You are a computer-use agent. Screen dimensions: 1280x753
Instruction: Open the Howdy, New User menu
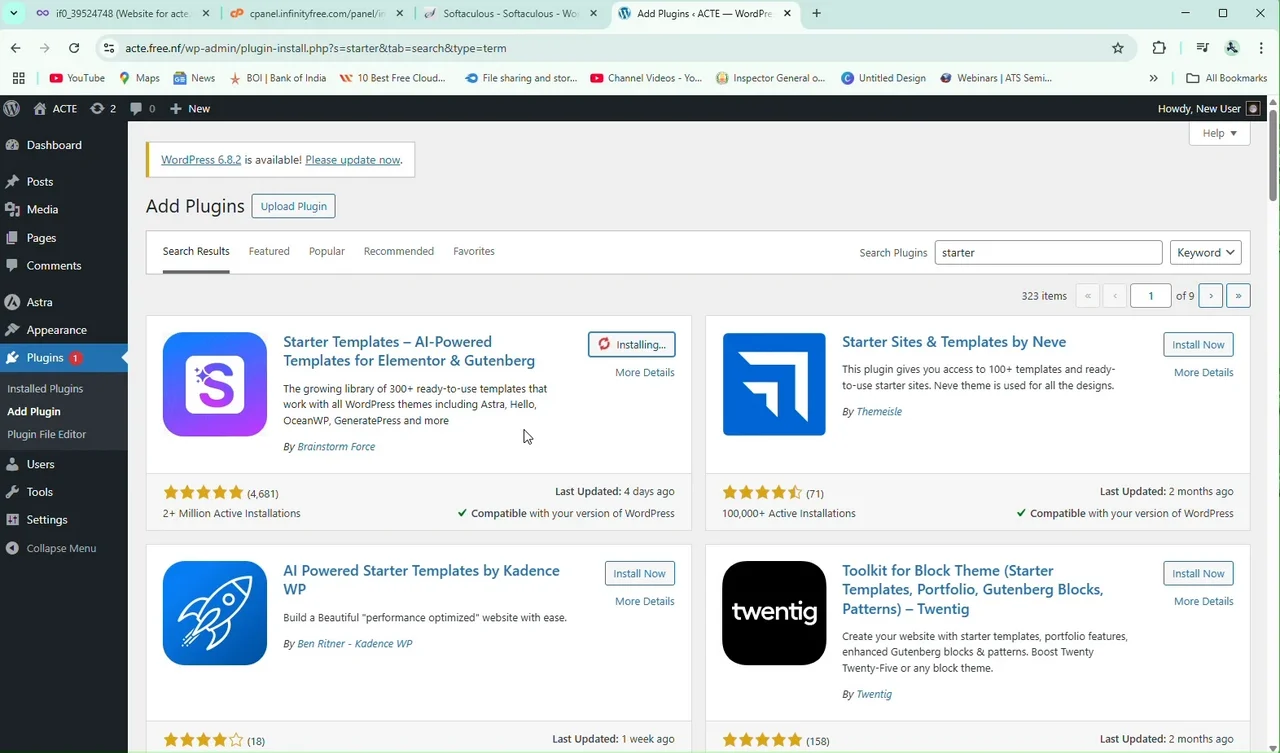(1209, 108)
